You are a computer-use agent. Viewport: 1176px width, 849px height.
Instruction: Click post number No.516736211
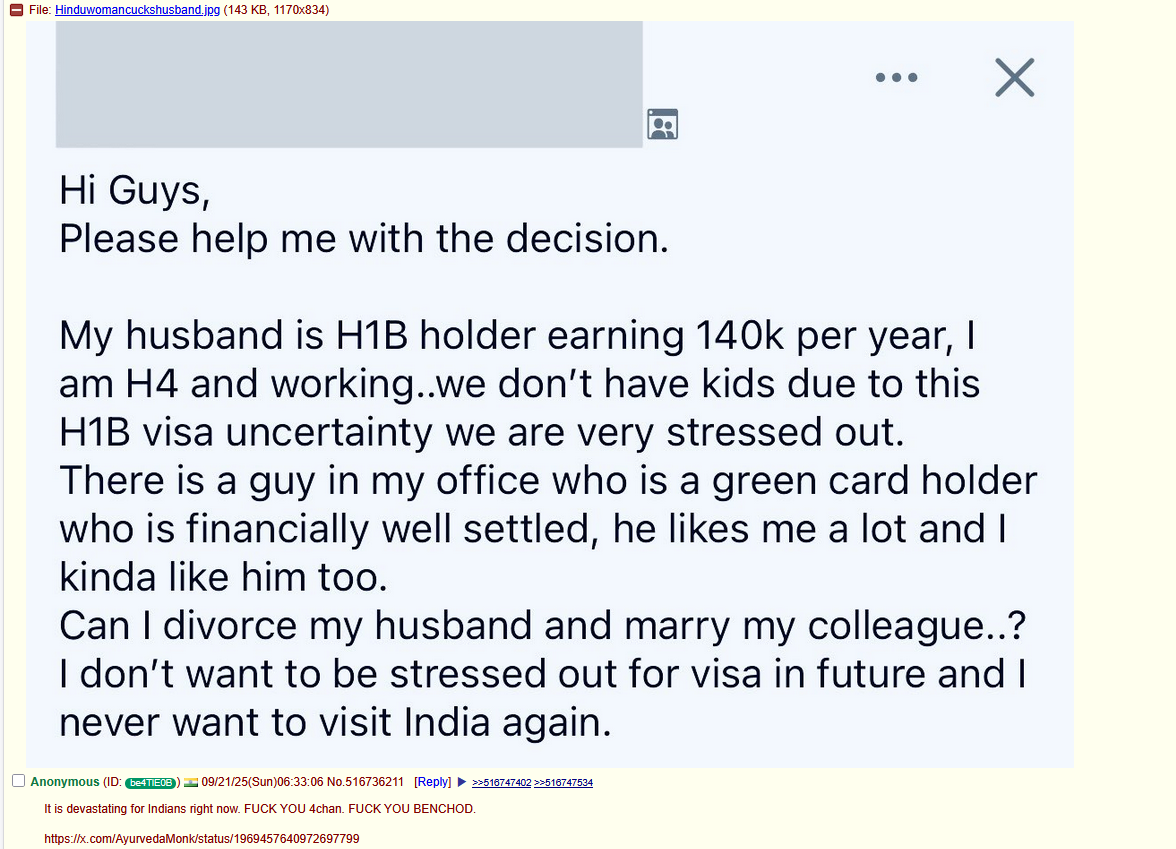tap(365, 782)
